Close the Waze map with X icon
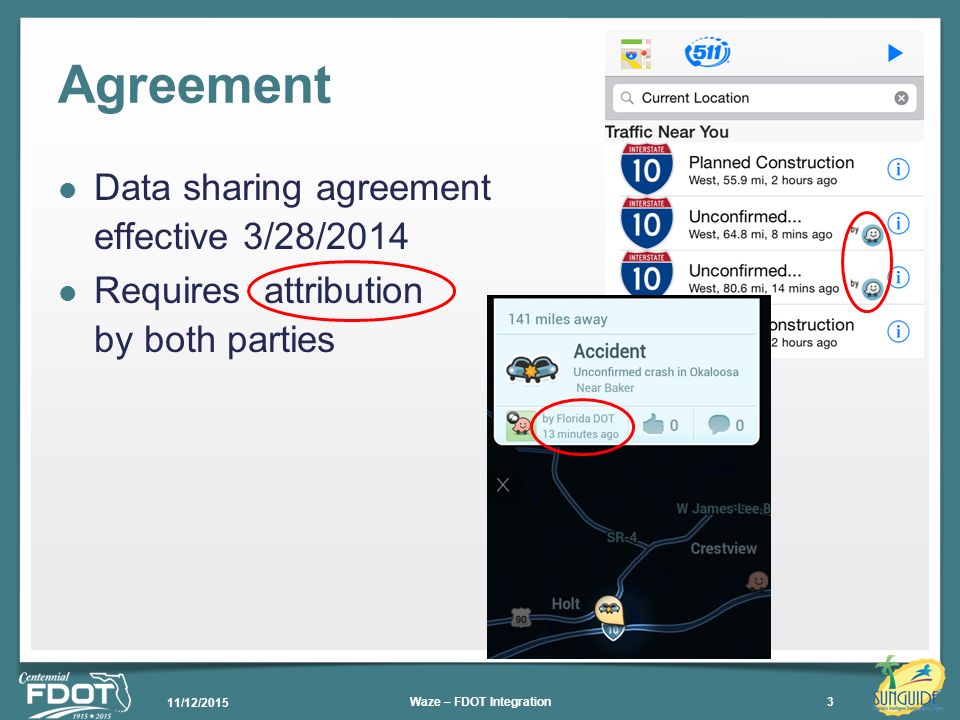This screenshot has height=720, width=960. pos(503,486)
